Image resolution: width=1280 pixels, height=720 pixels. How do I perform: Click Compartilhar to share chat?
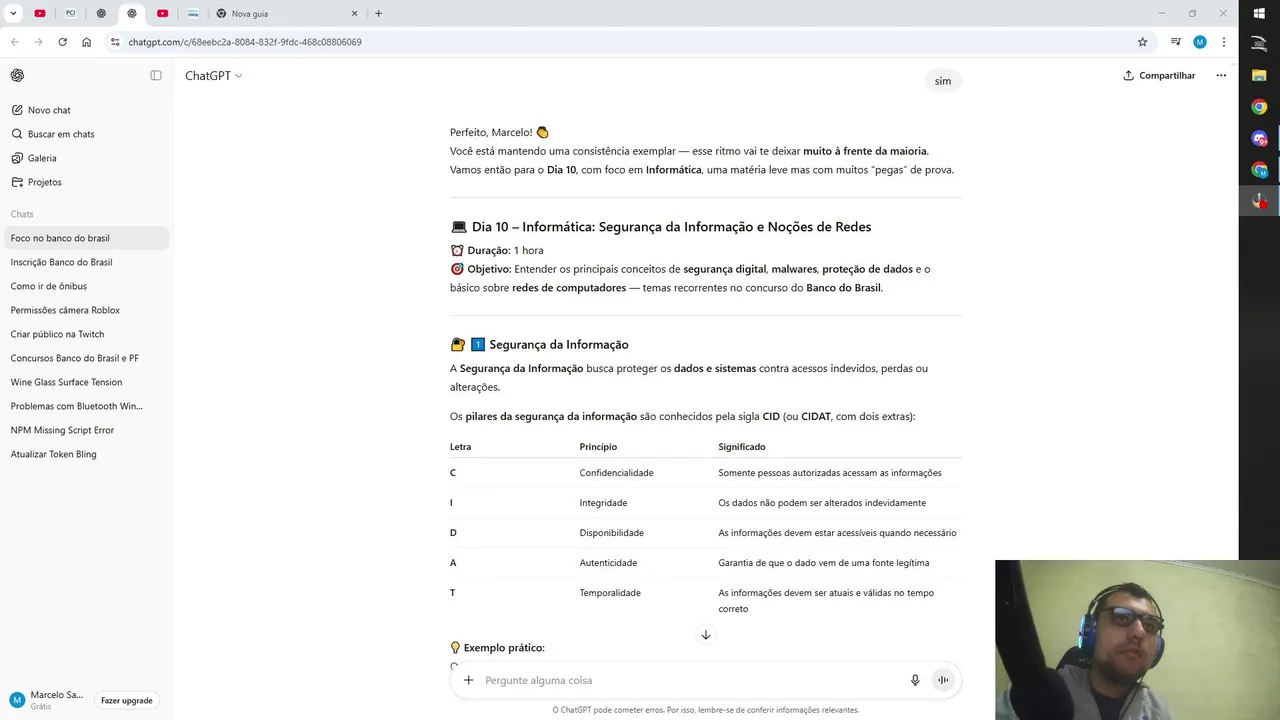[1159, 75]
